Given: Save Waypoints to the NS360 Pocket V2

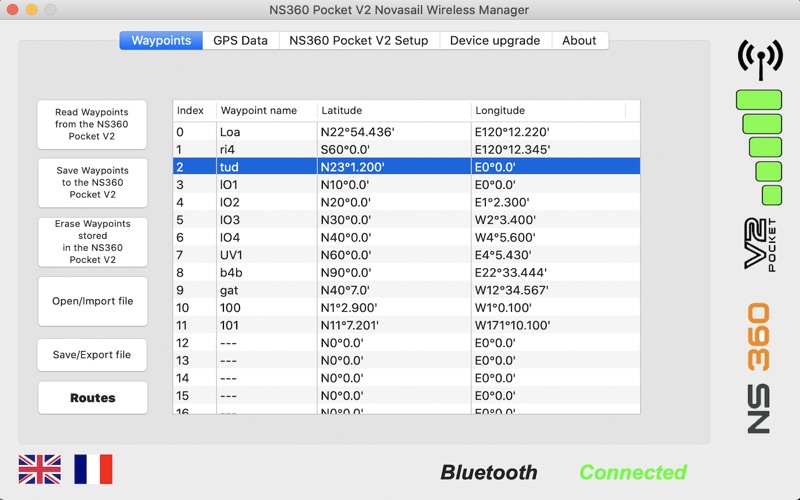Looking at the screenshot, I should tap(92, 183).
